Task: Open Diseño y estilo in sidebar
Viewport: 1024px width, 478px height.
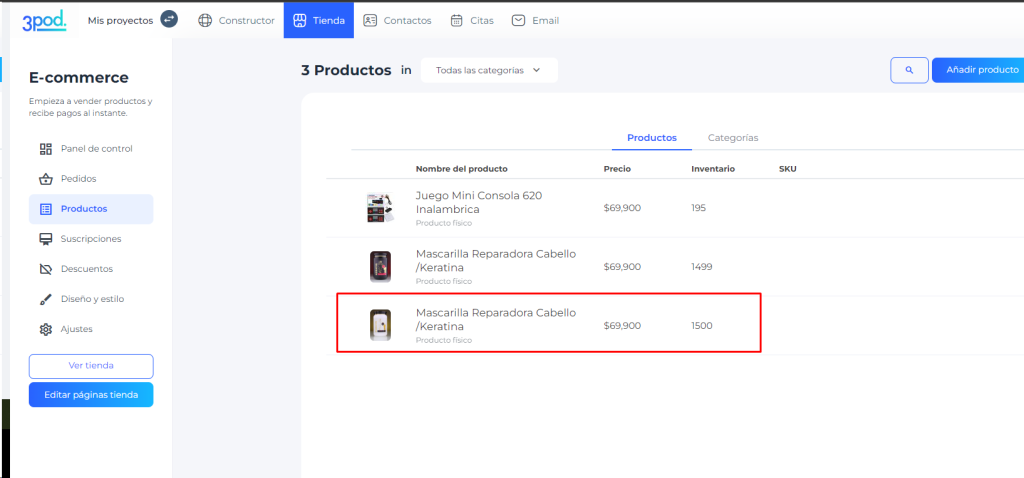Action: coord(91,299)
